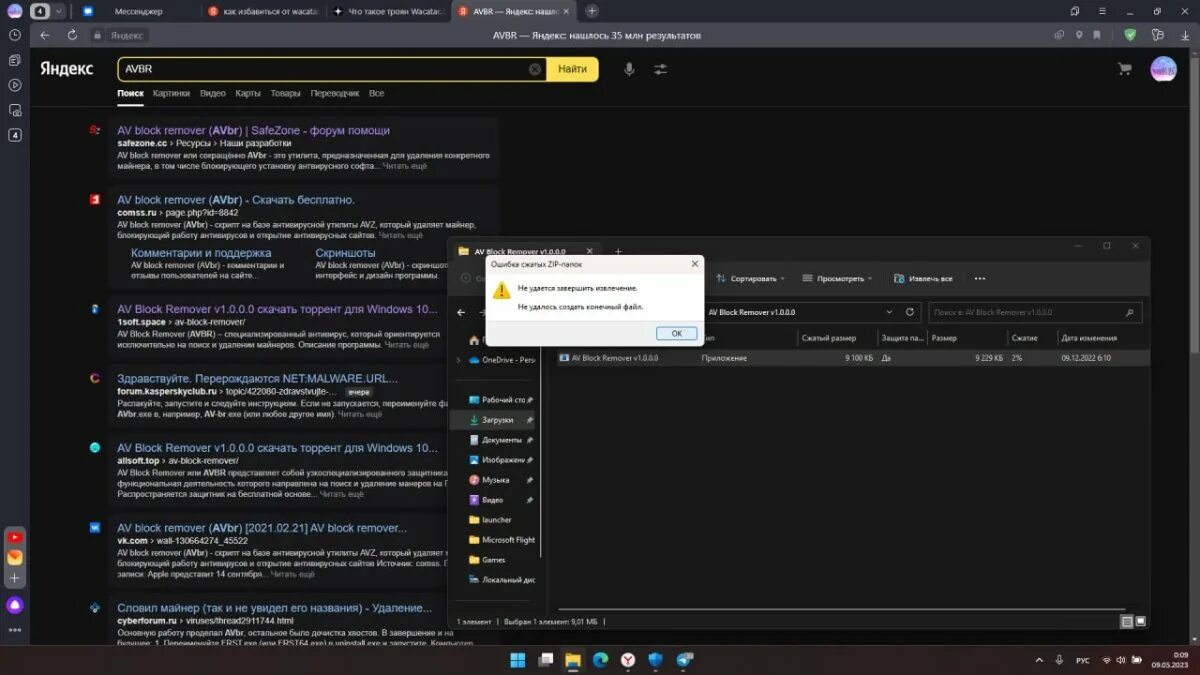Select Переводчик search category

(334, 93)
